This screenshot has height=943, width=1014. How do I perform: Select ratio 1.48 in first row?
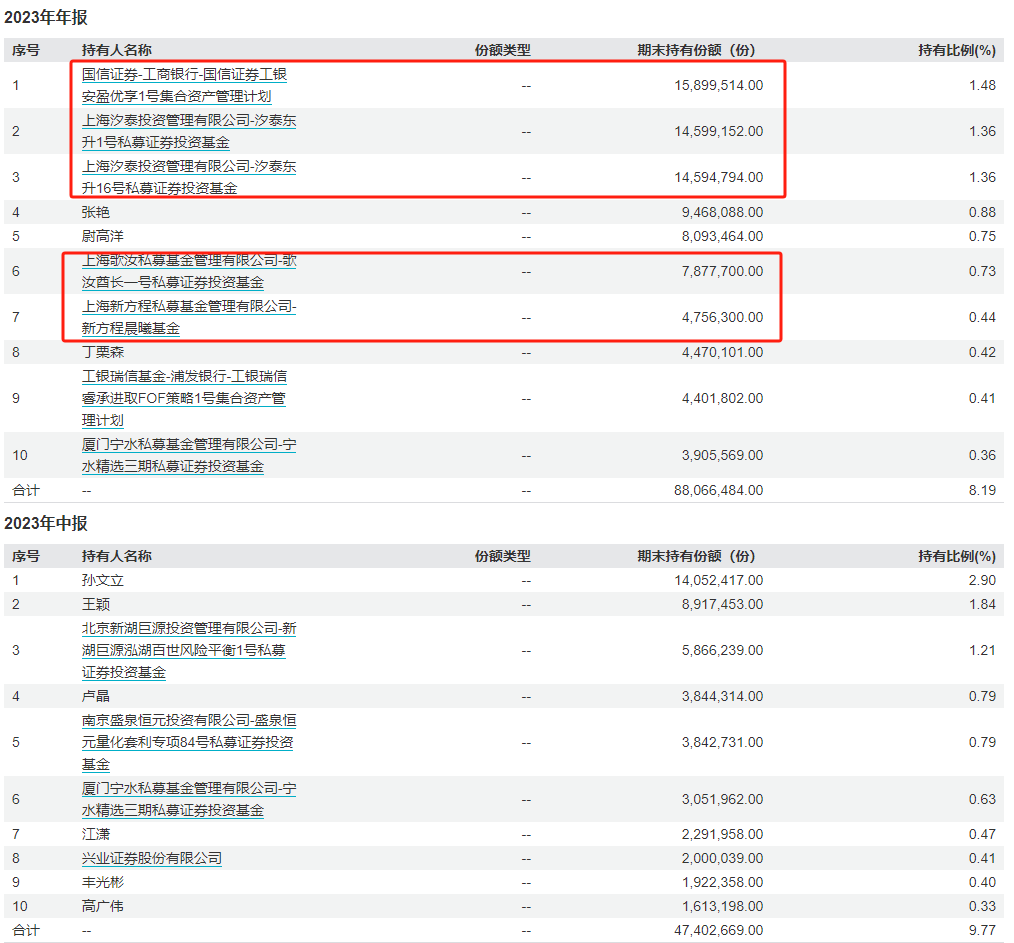point(982,85)
